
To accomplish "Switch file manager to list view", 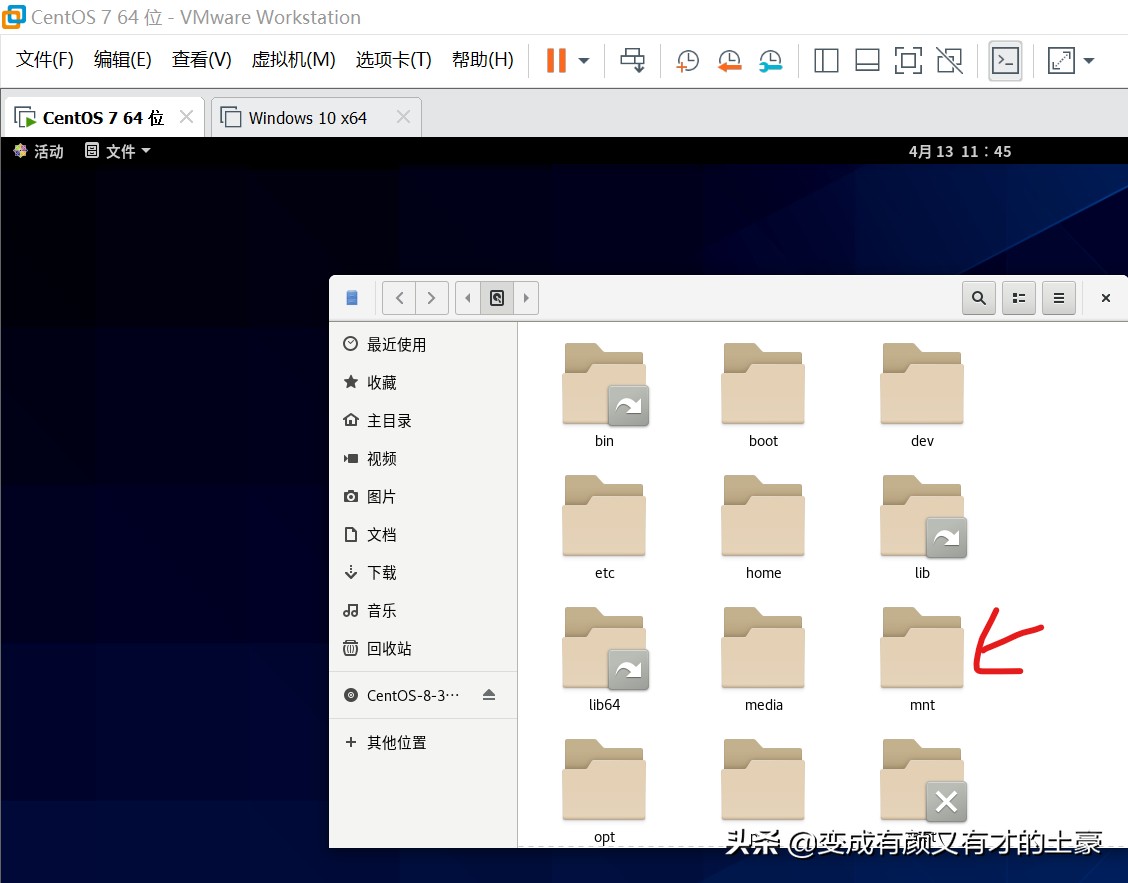I will pyautogui.click(x=1019, y=298).
